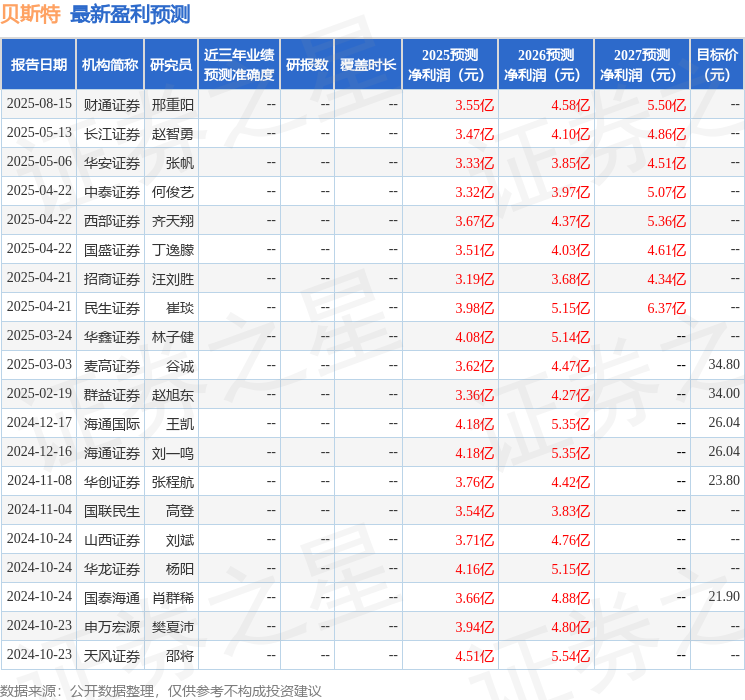
Task: Click the 贝斯特 stock name in title
Action: 30,15
